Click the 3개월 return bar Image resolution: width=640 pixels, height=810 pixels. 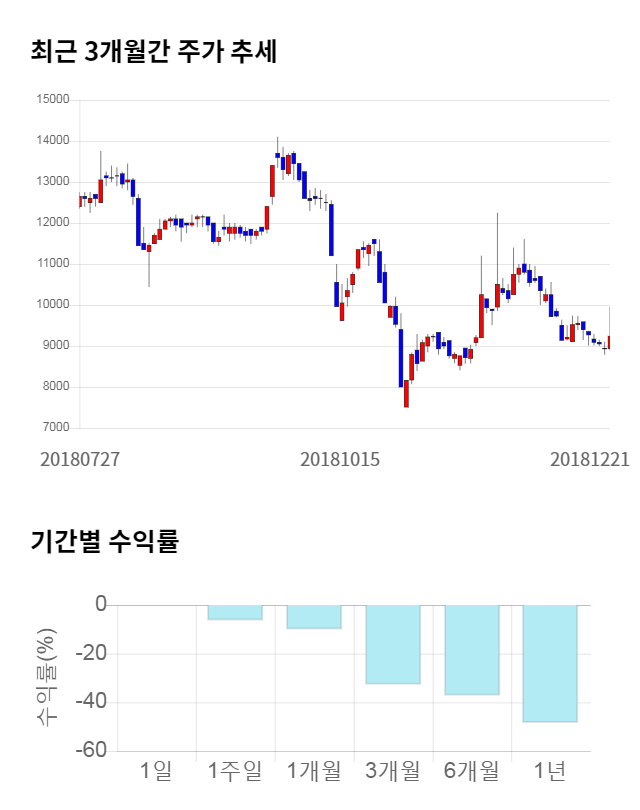(x=393, y=644)
